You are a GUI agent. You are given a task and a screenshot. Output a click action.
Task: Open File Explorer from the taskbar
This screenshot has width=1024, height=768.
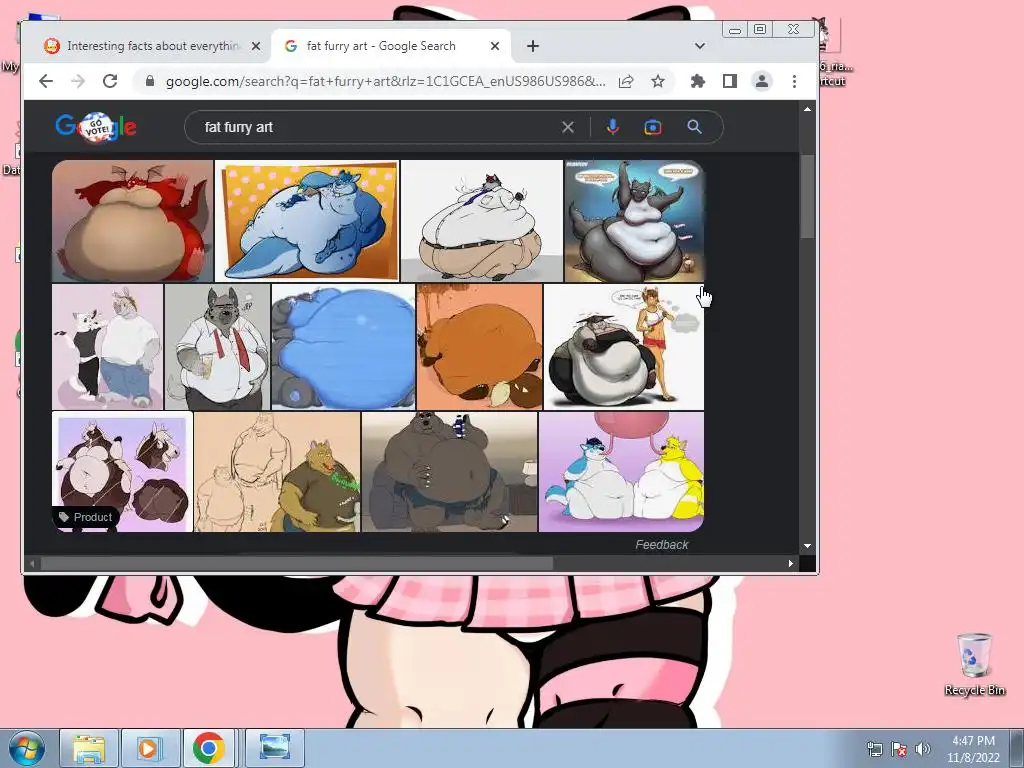89,748
